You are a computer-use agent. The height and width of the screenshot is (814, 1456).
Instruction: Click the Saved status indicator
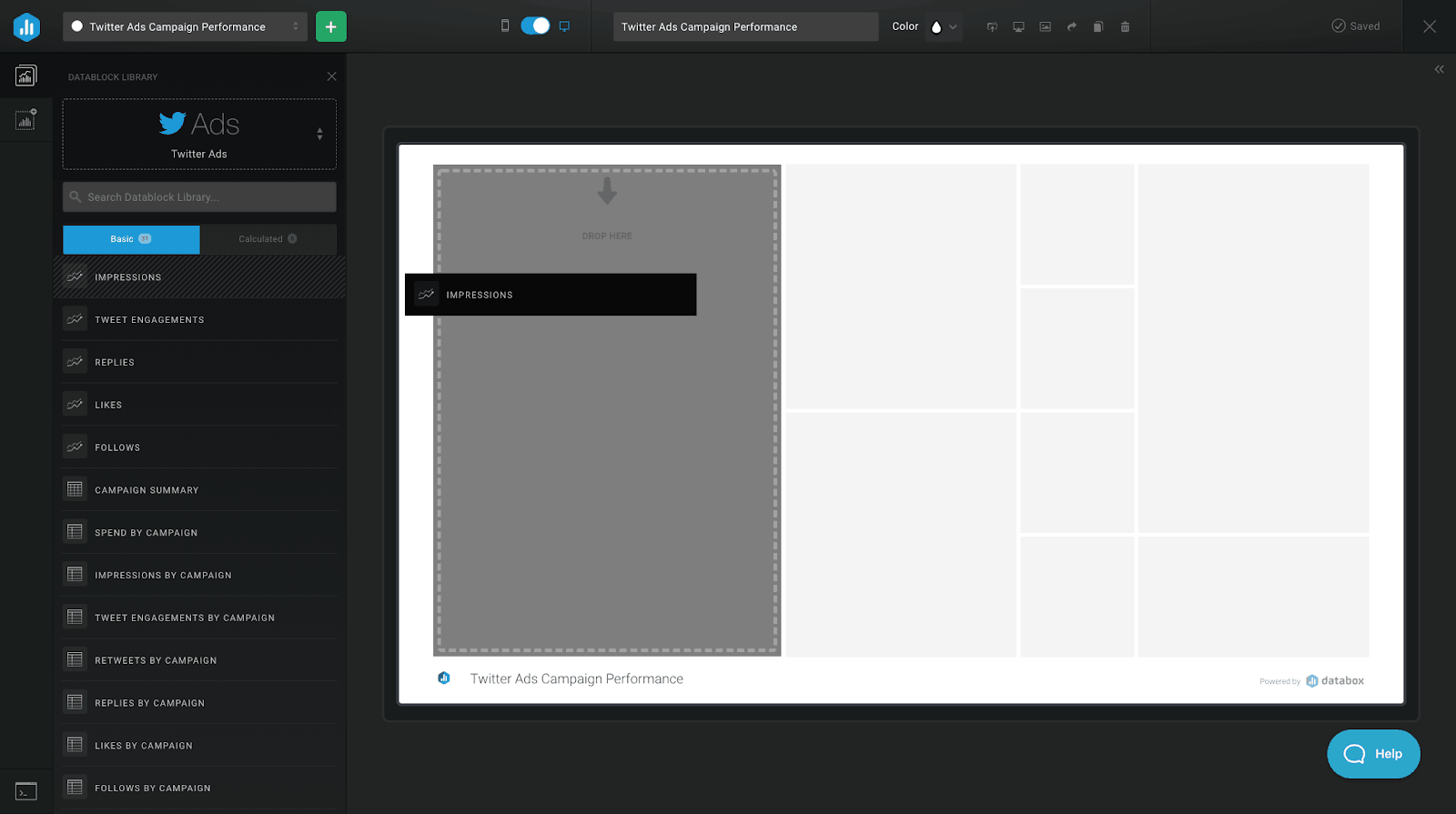coord(1356,26)
